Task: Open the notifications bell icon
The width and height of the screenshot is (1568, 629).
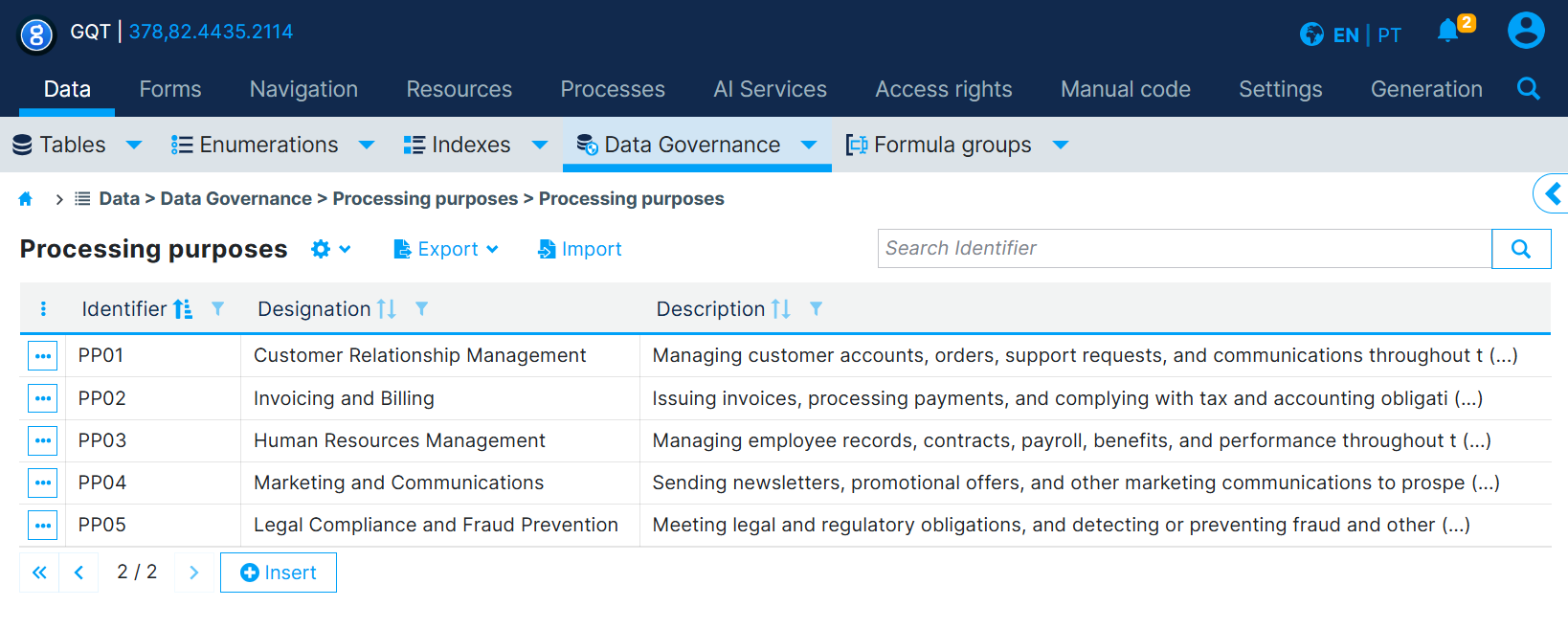Action: click(1448, 32)
